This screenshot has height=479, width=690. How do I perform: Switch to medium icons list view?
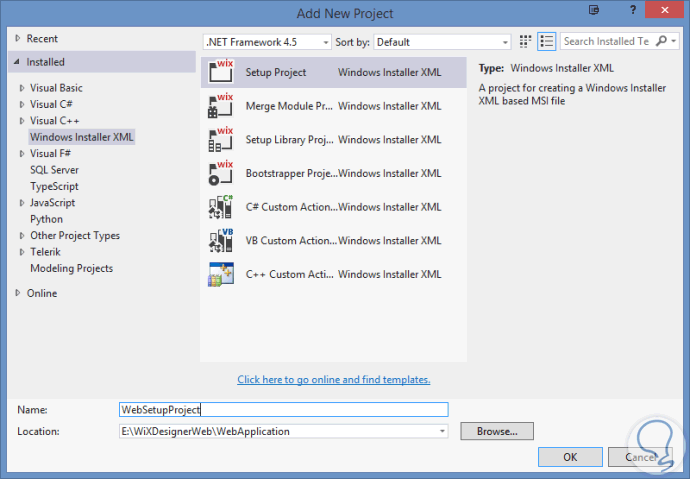tap(547, 42)
